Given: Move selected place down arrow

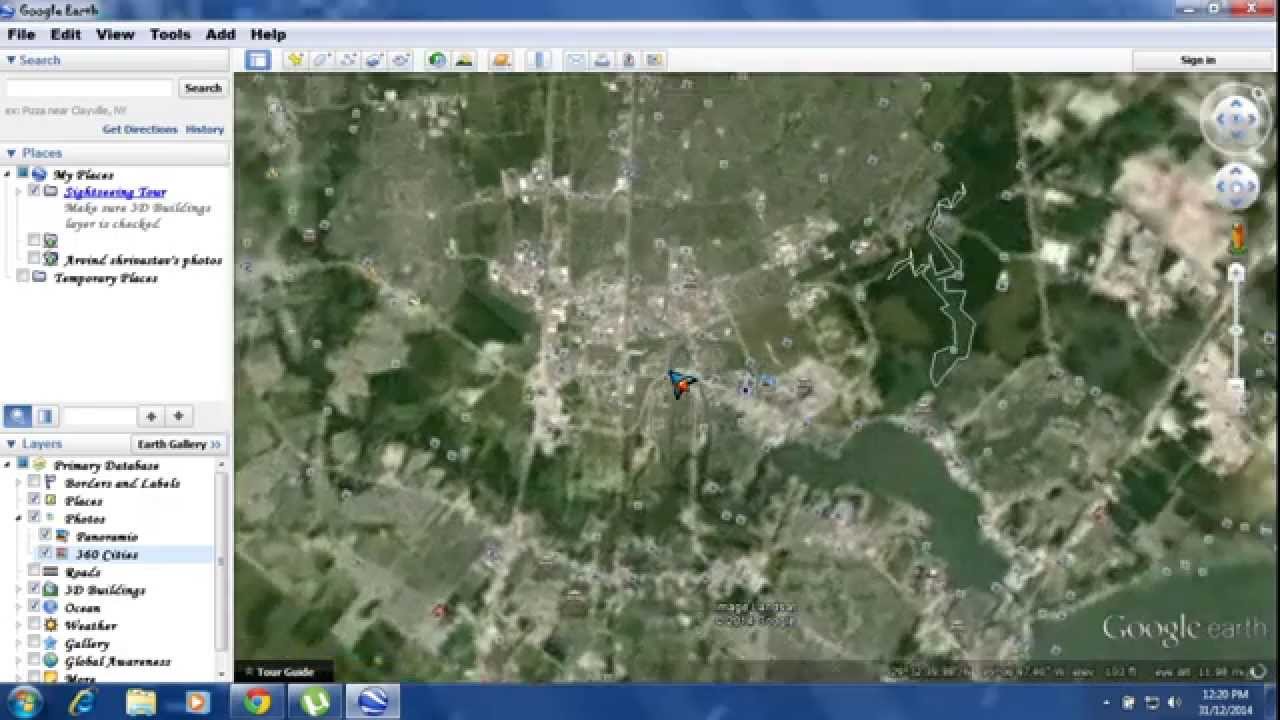Looking at the screenshot, I should (178, 416).
